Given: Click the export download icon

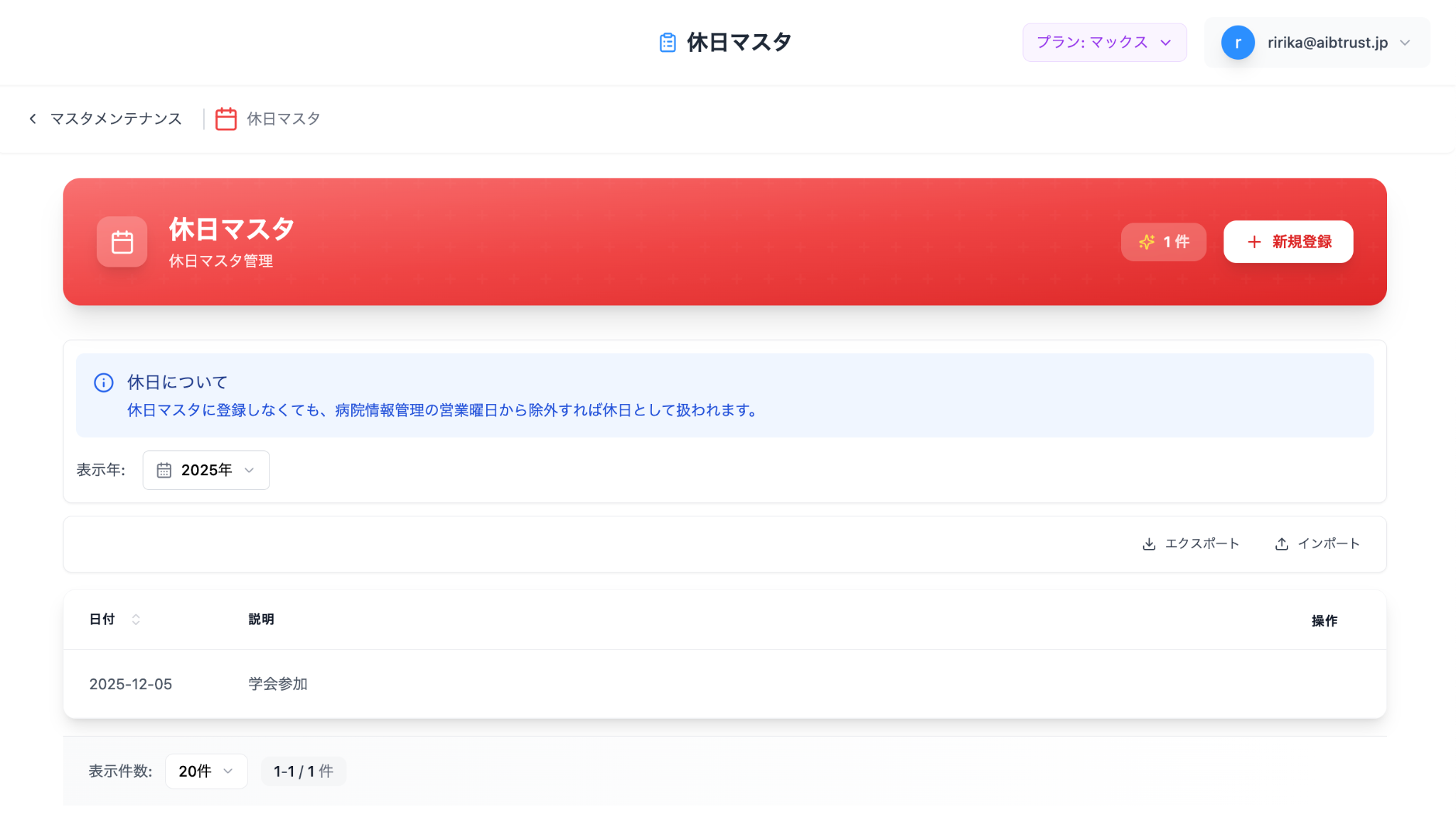Looking at the screenshot, I should click(x=1149, y=544).
